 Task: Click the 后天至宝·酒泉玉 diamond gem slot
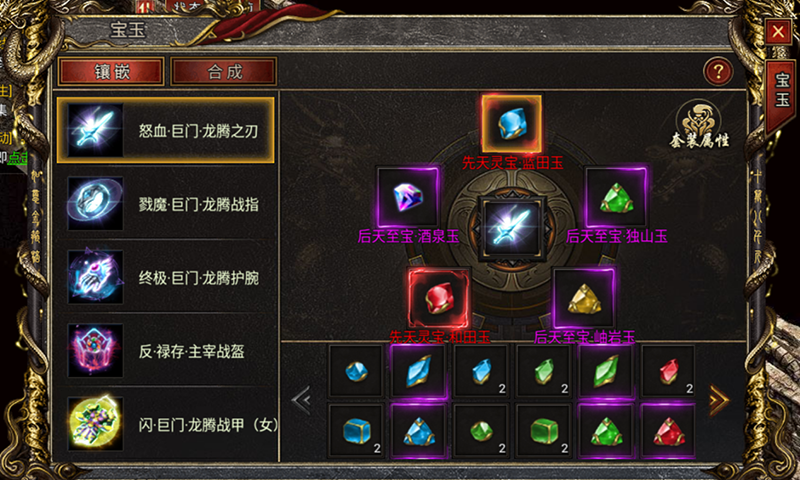click(408, 196)
